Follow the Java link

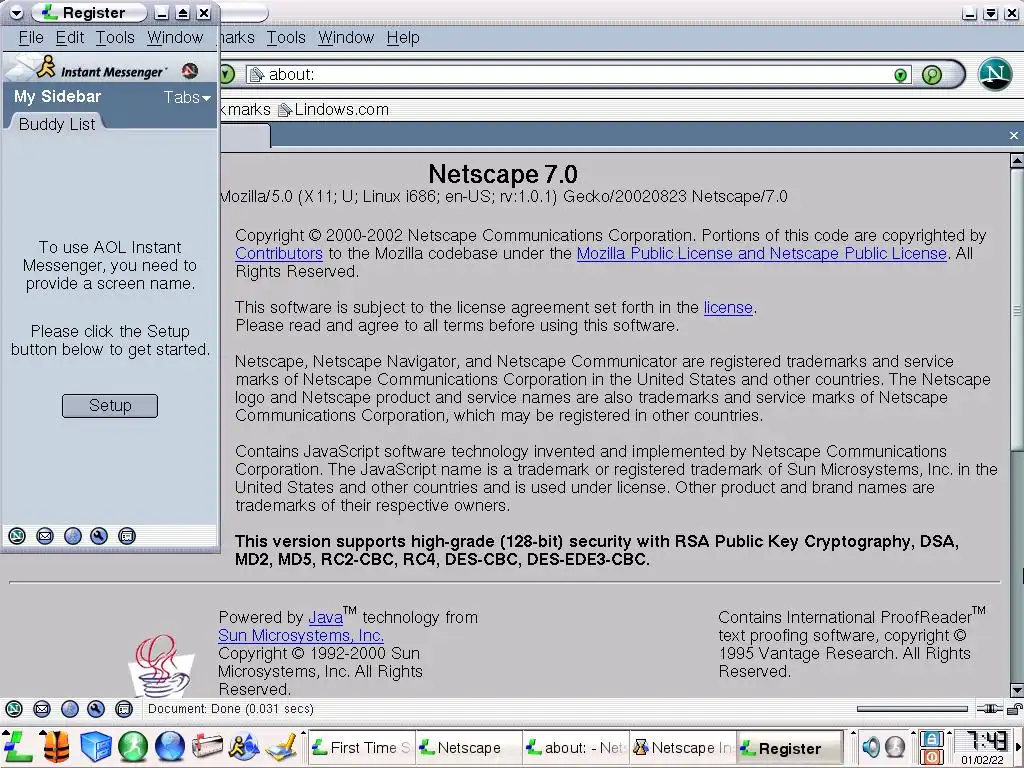tap(325, 617)
